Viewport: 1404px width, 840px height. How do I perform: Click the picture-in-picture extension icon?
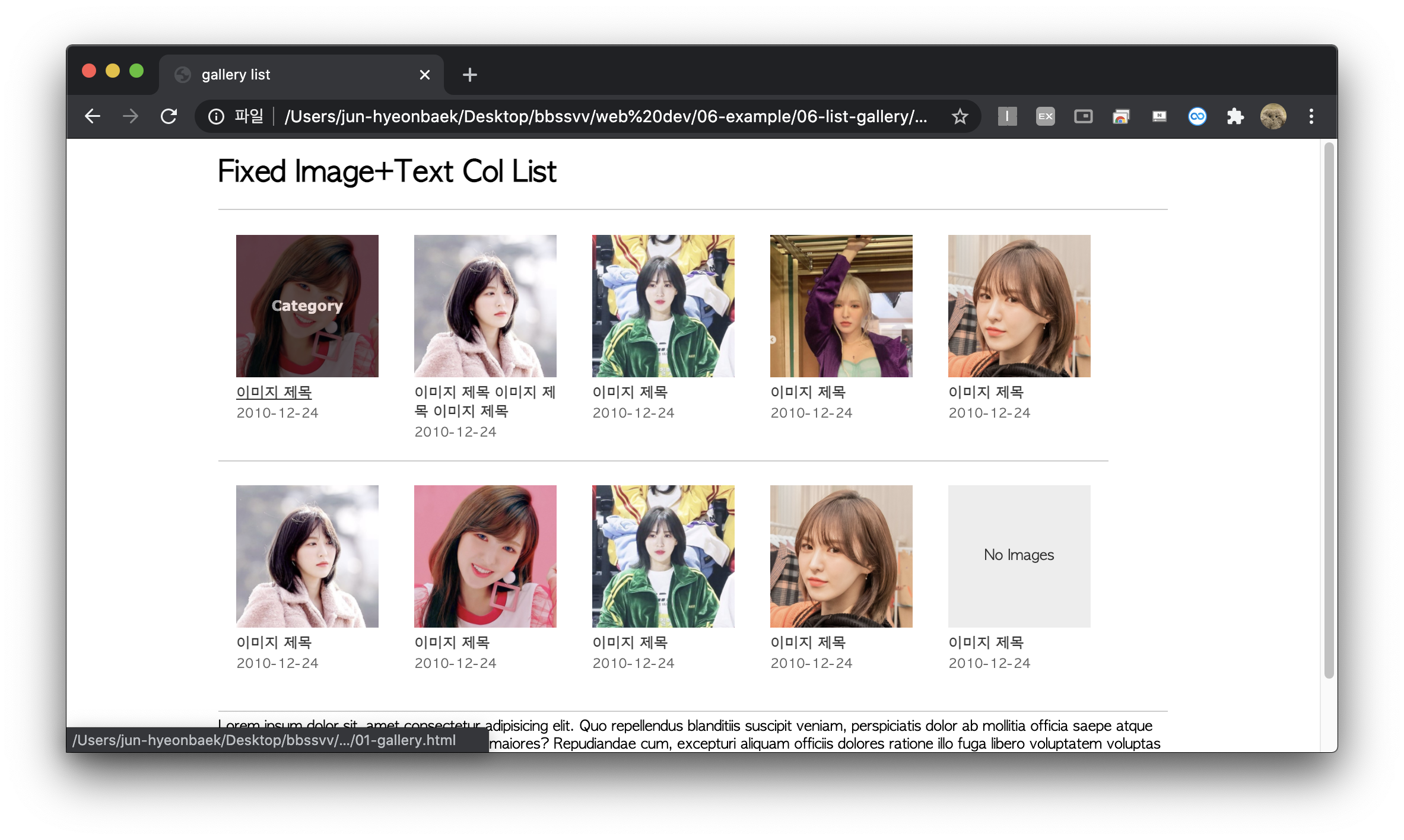1083,116
